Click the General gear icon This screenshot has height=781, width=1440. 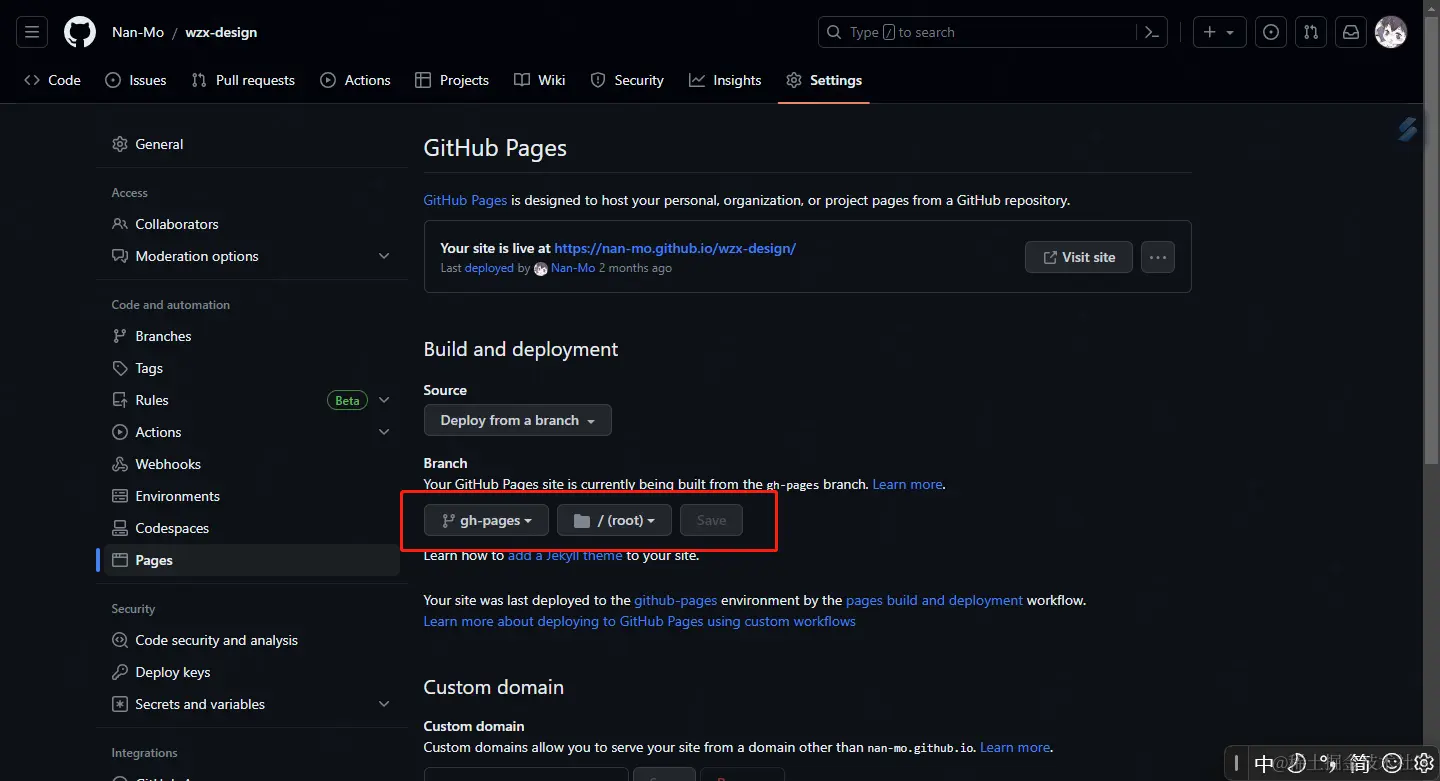(120, 144)
